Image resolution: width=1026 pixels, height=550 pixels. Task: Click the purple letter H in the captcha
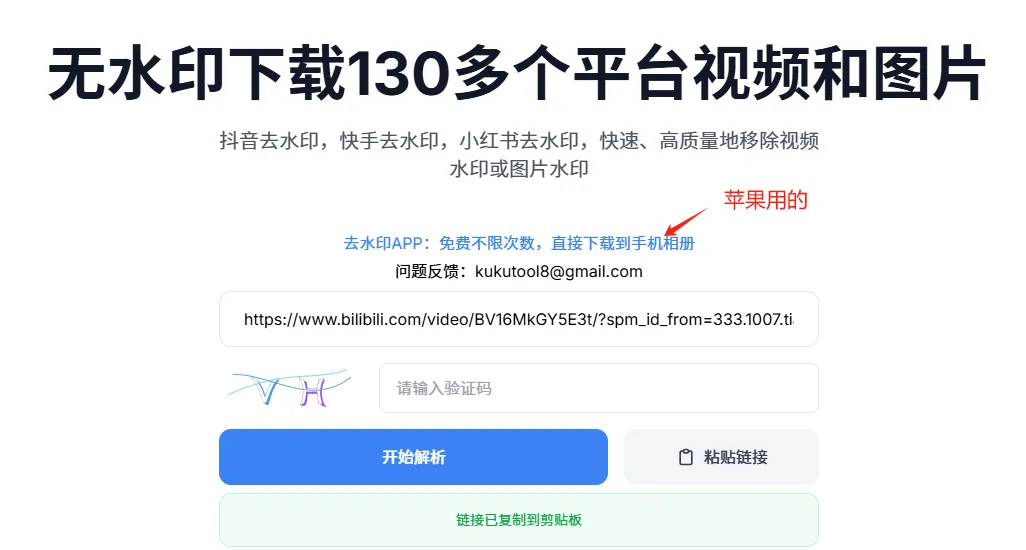pos(313,392)
